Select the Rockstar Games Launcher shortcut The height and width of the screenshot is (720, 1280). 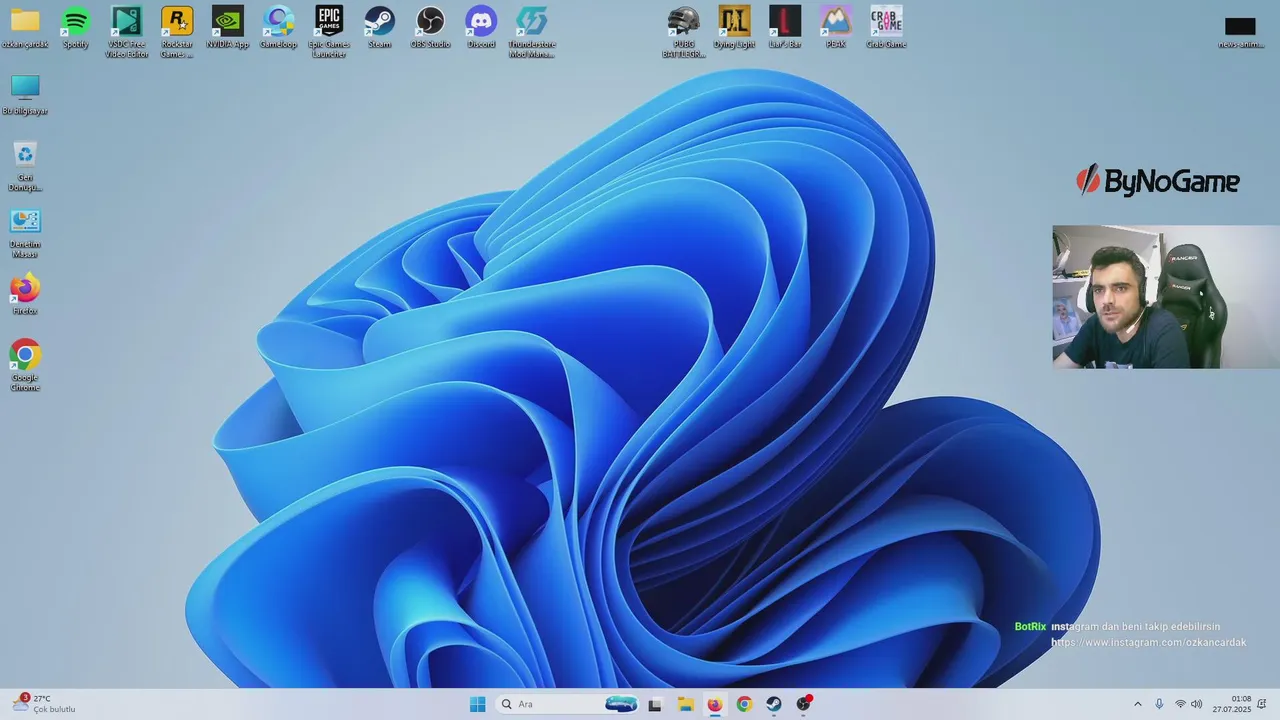point(177,32)
